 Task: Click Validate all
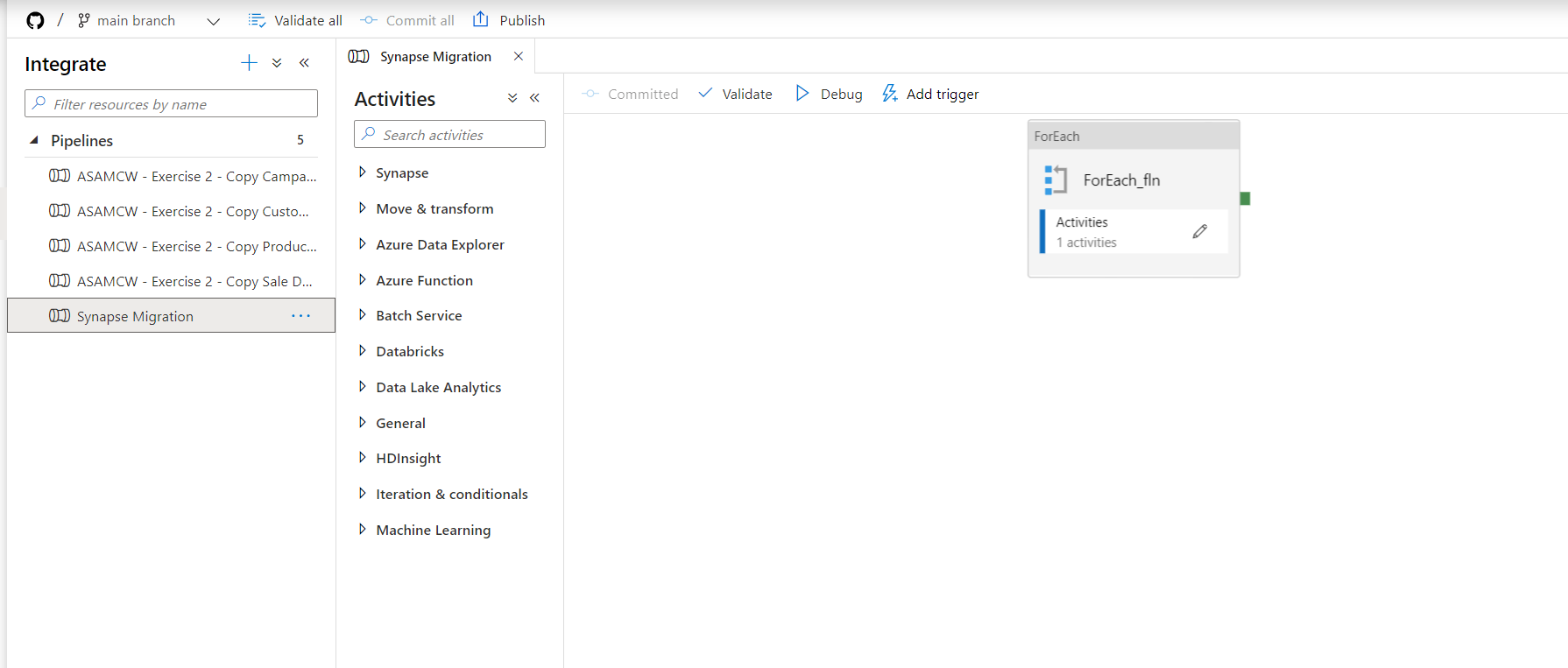tap(295, 20)
